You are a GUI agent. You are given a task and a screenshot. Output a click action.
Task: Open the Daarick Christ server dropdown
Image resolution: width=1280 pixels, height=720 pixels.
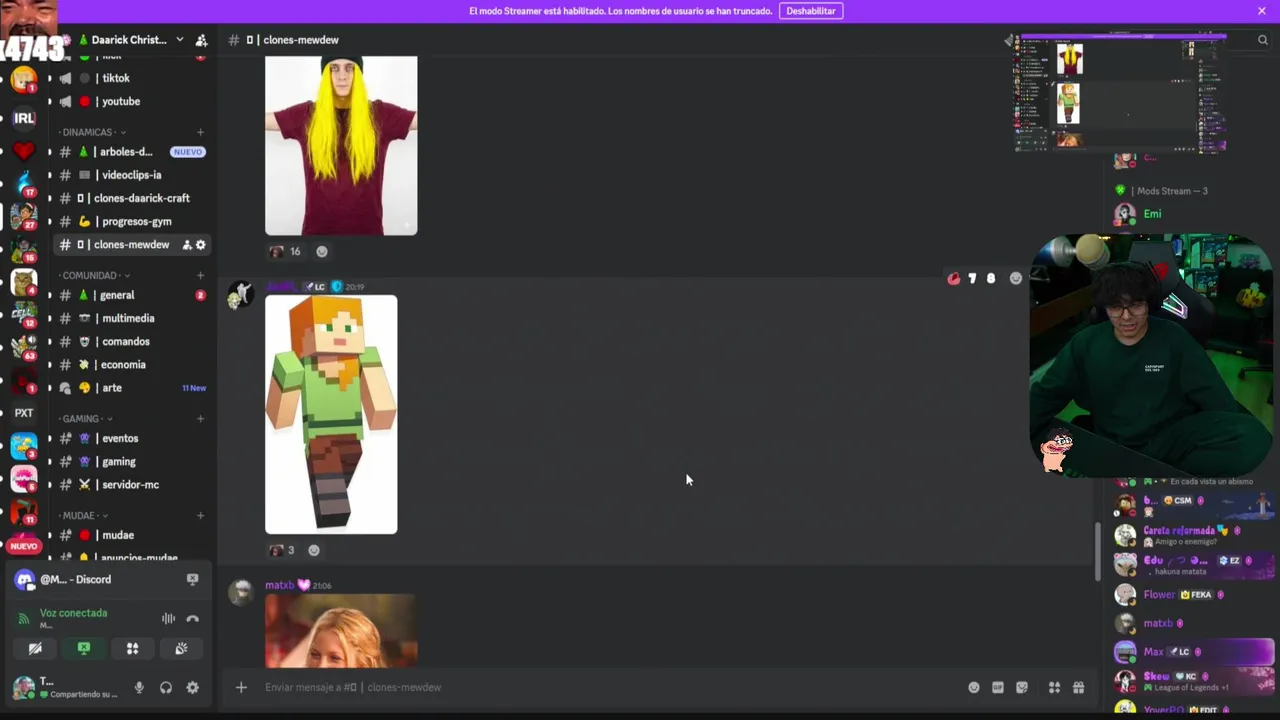pyautogui.click(x=179, y=40)
